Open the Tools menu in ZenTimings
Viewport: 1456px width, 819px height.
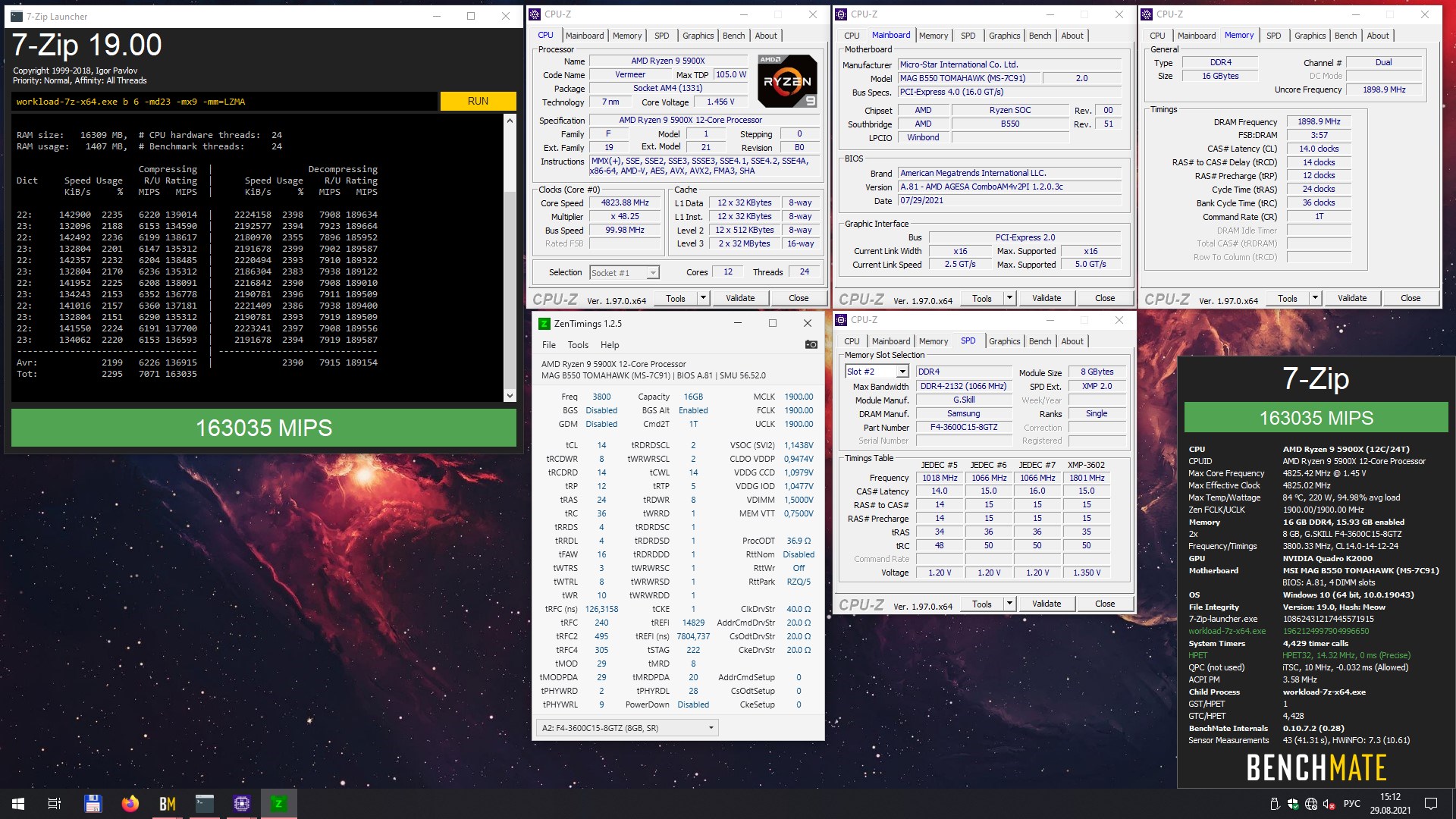tap(578, 344)
